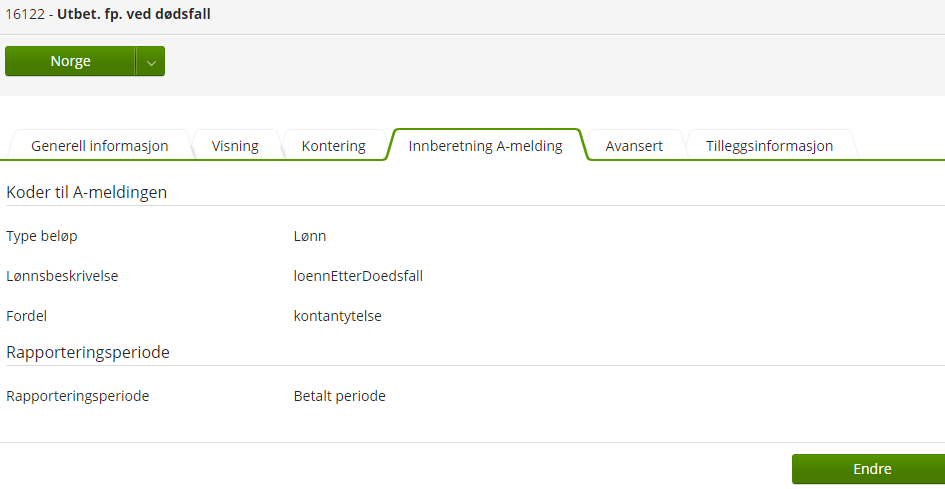Click the Type beløp field label
Viewport: 945px width, 489px height.
coord(41,236)
